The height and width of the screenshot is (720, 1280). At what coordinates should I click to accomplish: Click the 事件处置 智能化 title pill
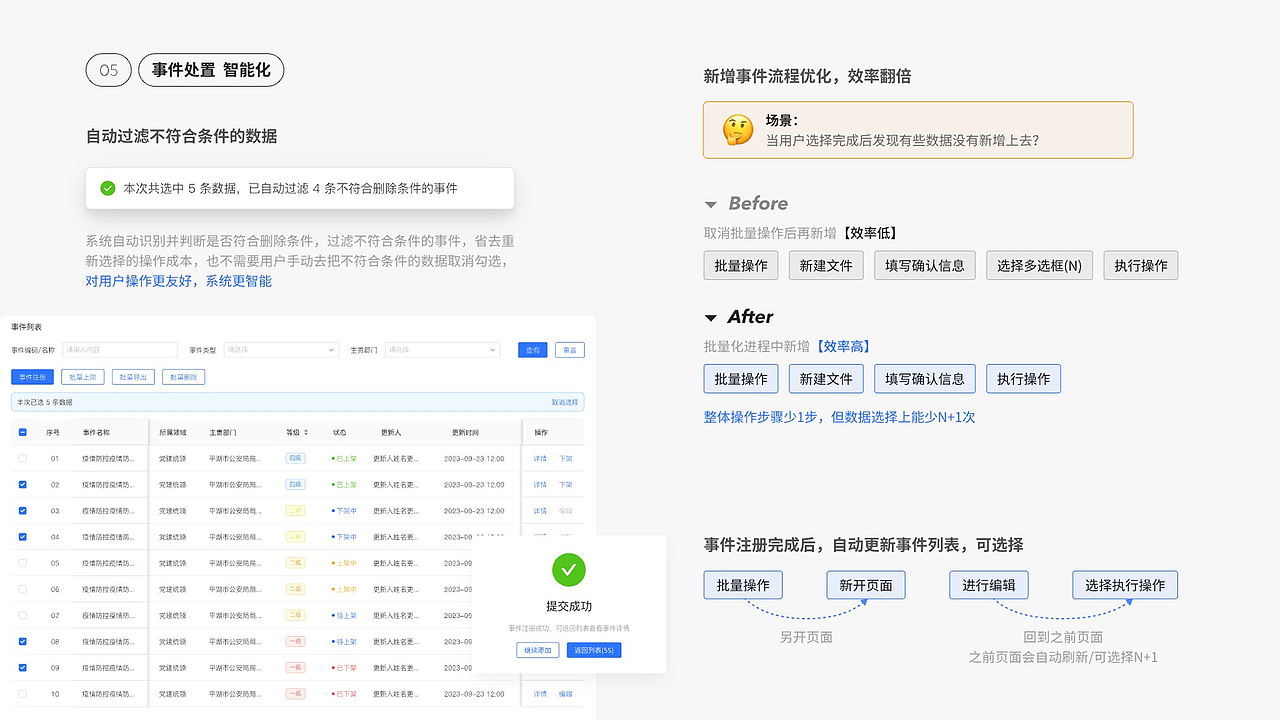211,70
